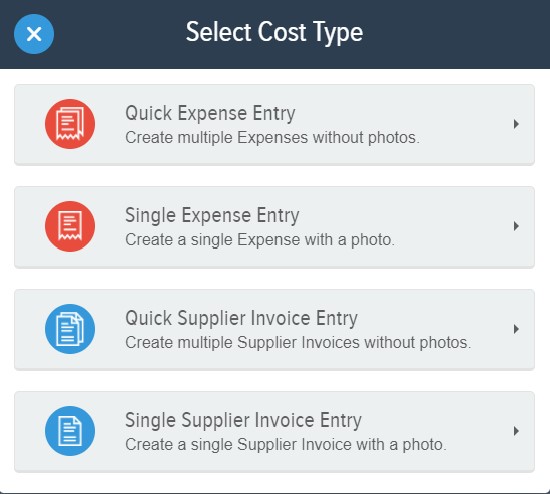The image size is (550, 494).
Task: Click 'Create multiple Expenses without photos.' description
Action: tap(272, 138)
